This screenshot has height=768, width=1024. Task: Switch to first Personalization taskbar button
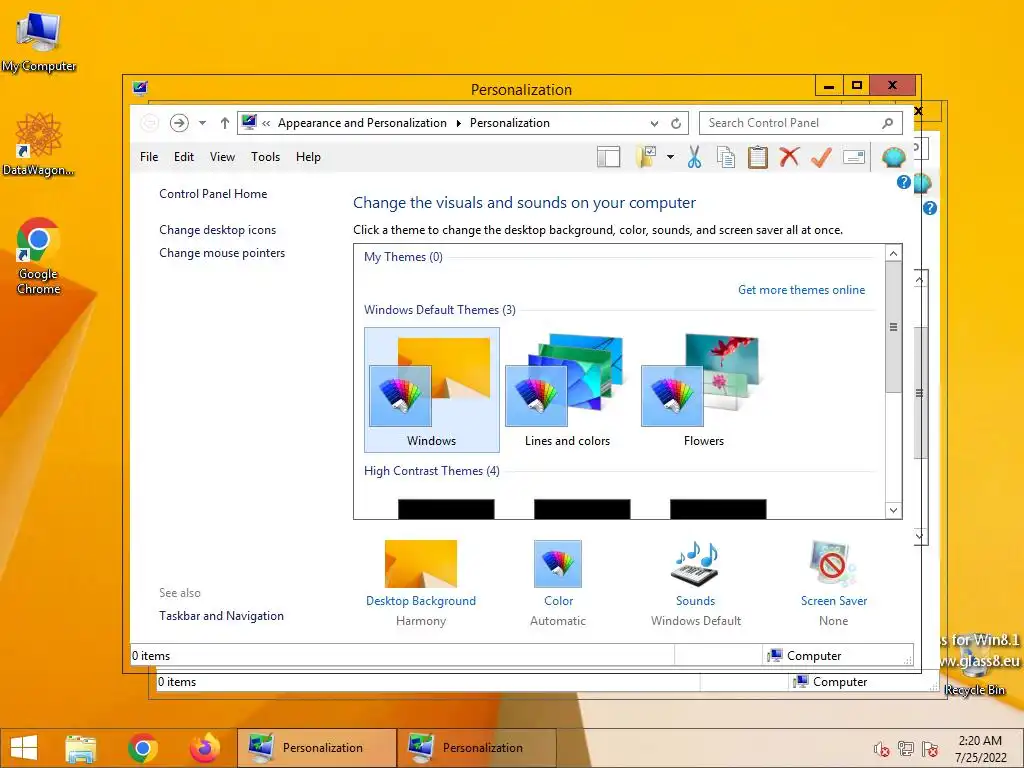[x=317, y=748]
